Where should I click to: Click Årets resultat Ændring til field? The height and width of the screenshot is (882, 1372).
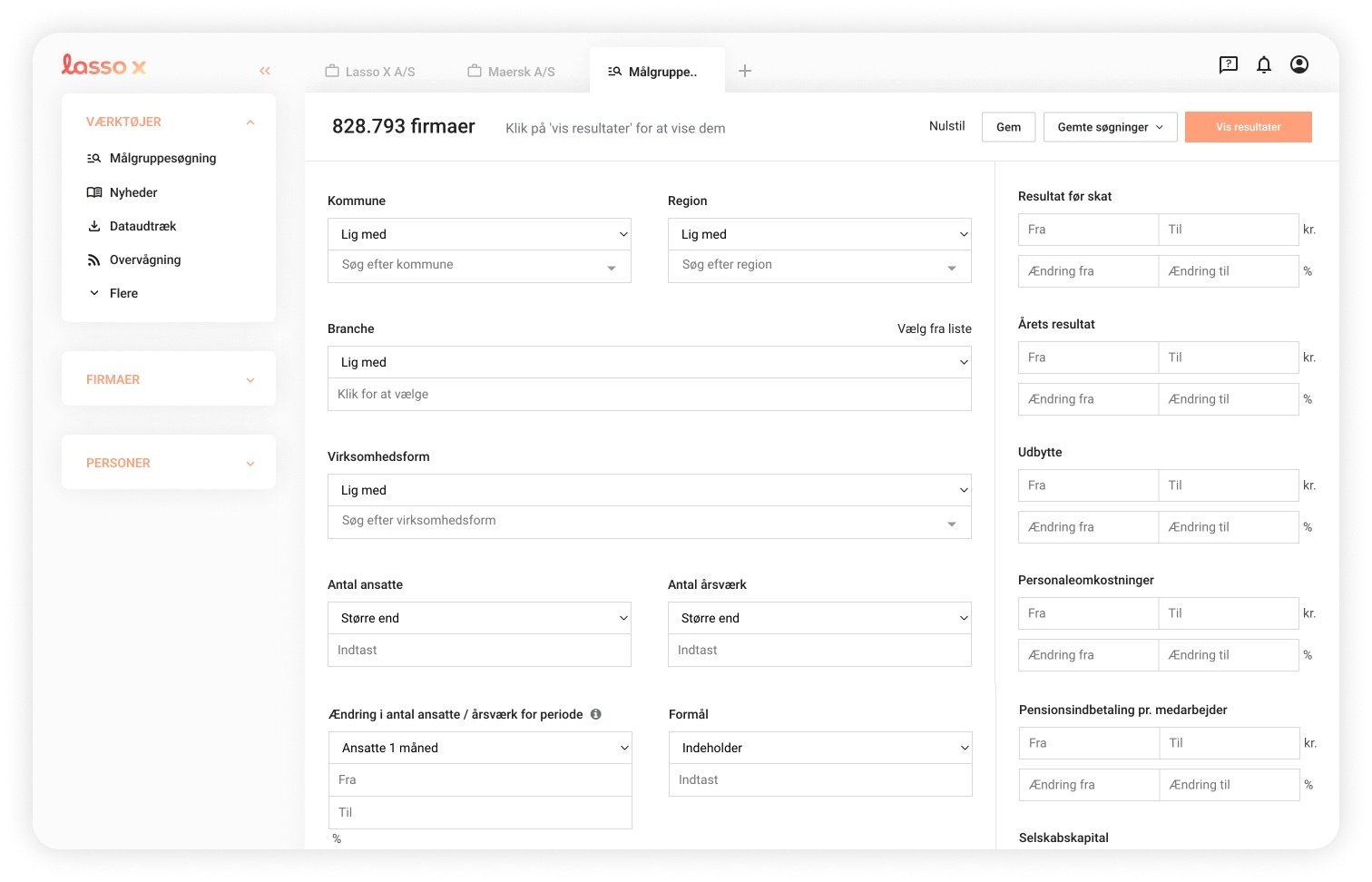click(x=1229, y=399)
